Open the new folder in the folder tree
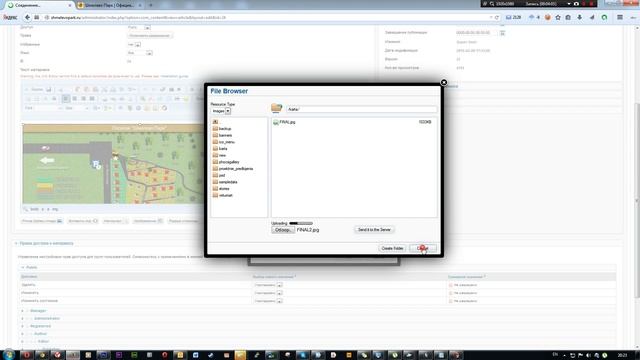 tap(219, 155)
